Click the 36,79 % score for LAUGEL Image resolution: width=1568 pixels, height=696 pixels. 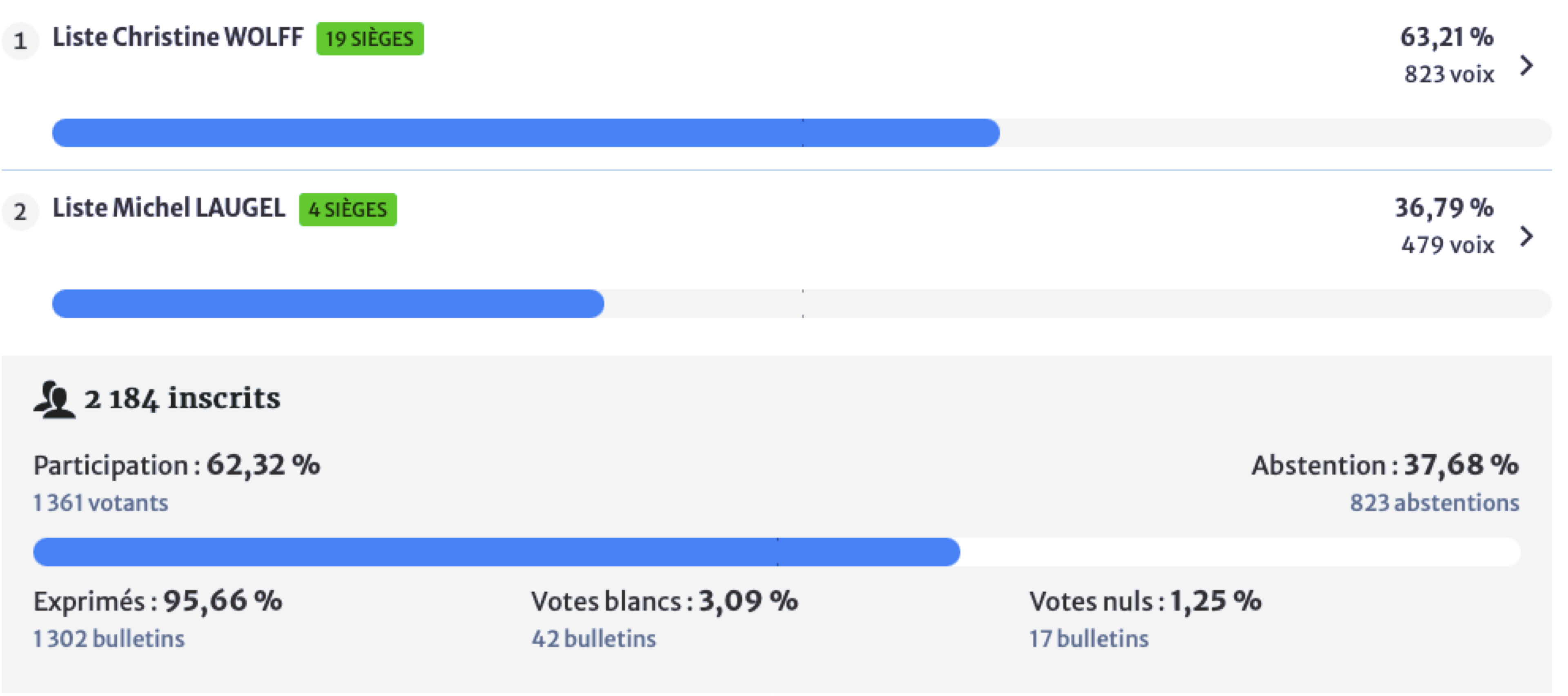point(1444,208)
